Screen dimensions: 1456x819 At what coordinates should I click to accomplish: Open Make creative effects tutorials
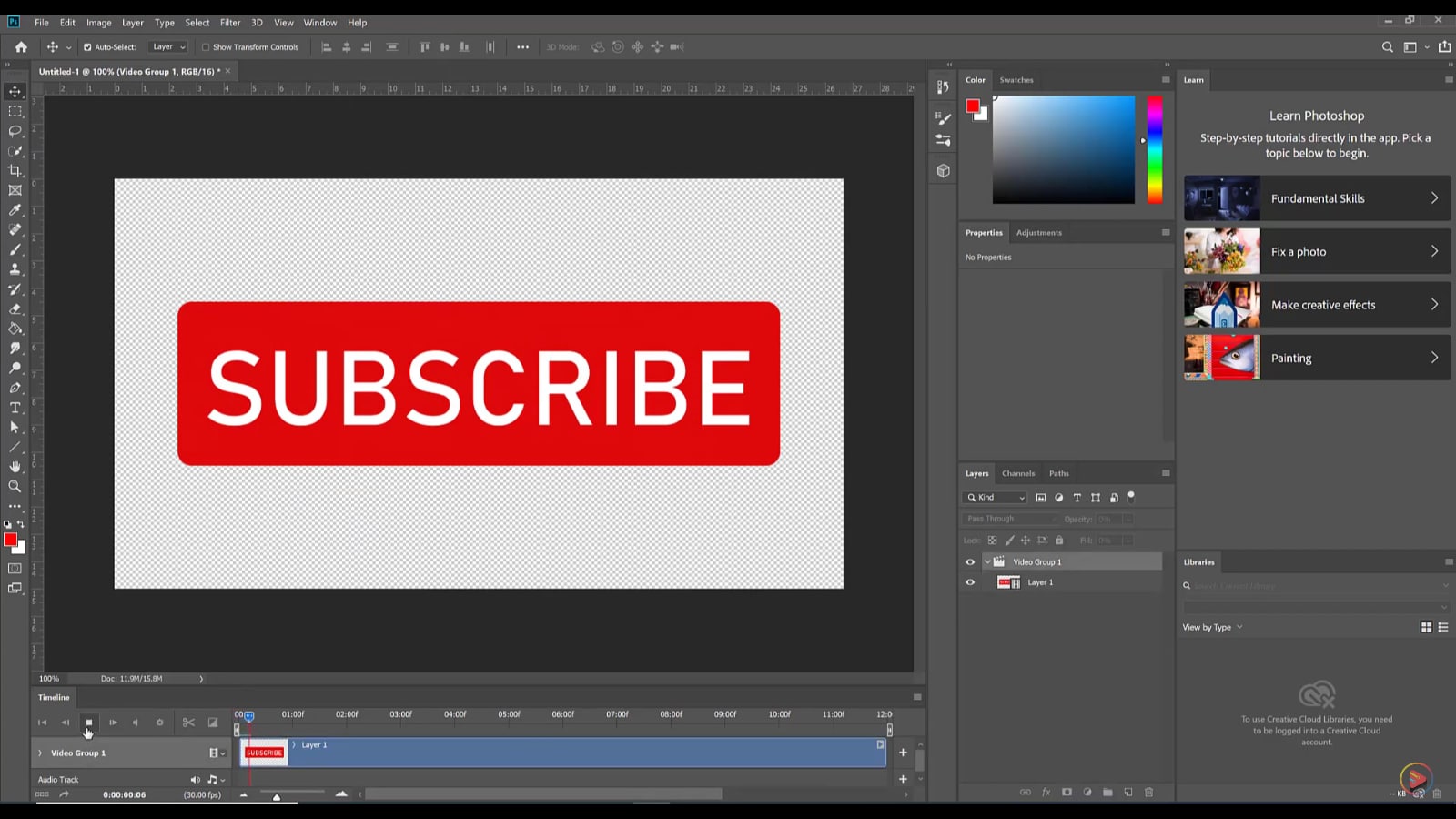1317,305
